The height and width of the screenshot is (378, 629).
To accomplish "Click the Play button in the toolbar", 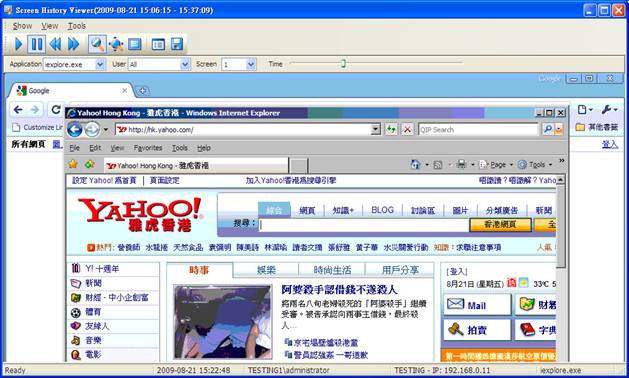I will click(18, 44).
